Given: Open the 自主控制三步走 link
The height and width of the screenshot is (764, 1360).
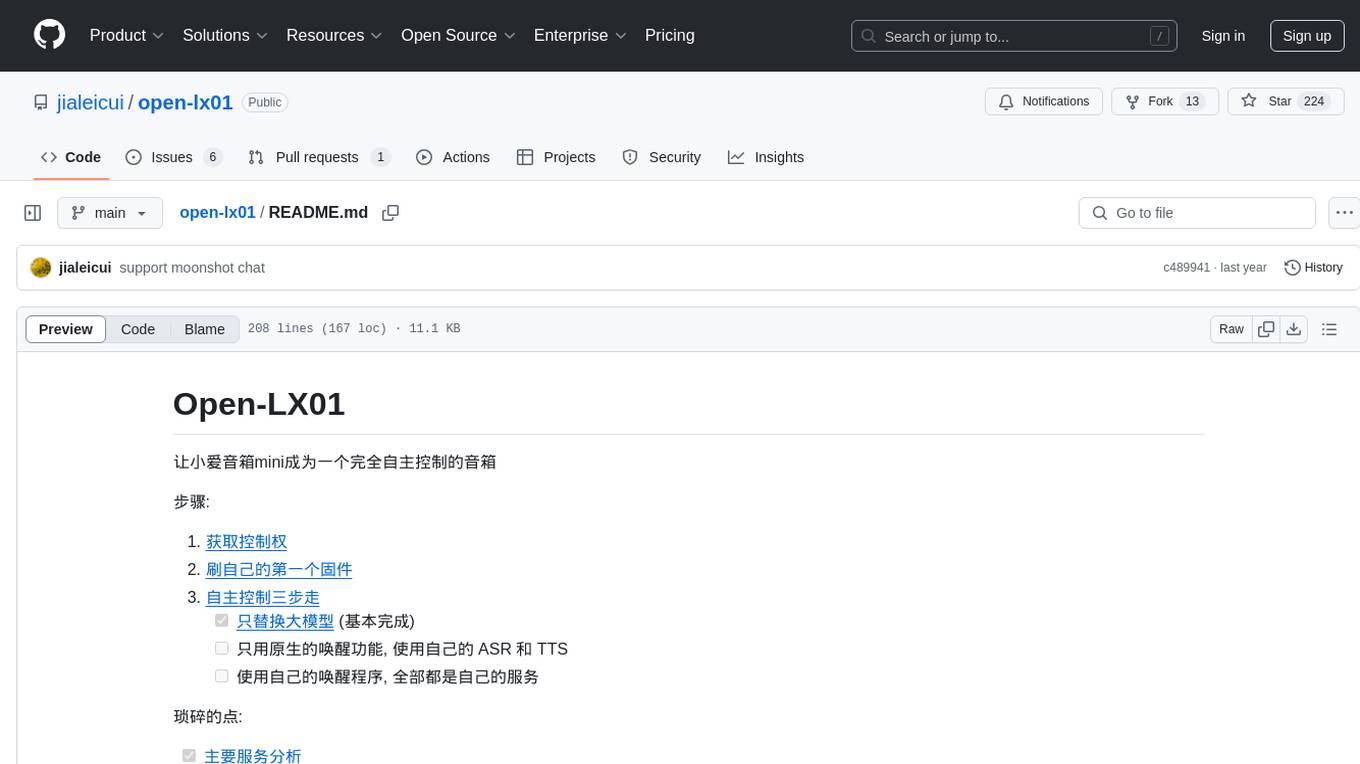Looking at the screenshot, I should (x=263, y=598).
